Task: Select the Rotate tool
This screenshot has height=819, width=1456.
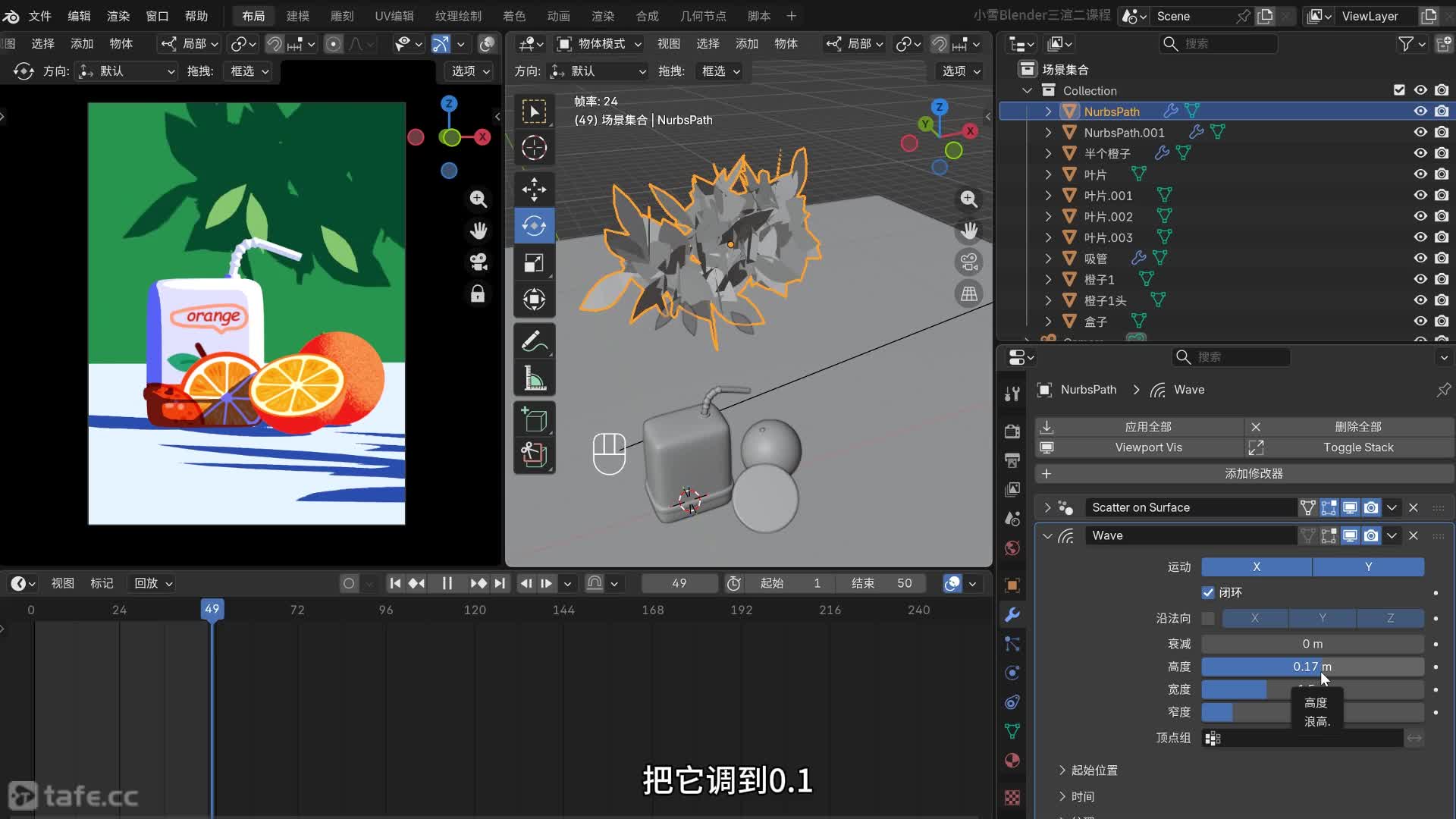Action: (x=534, y=226)
